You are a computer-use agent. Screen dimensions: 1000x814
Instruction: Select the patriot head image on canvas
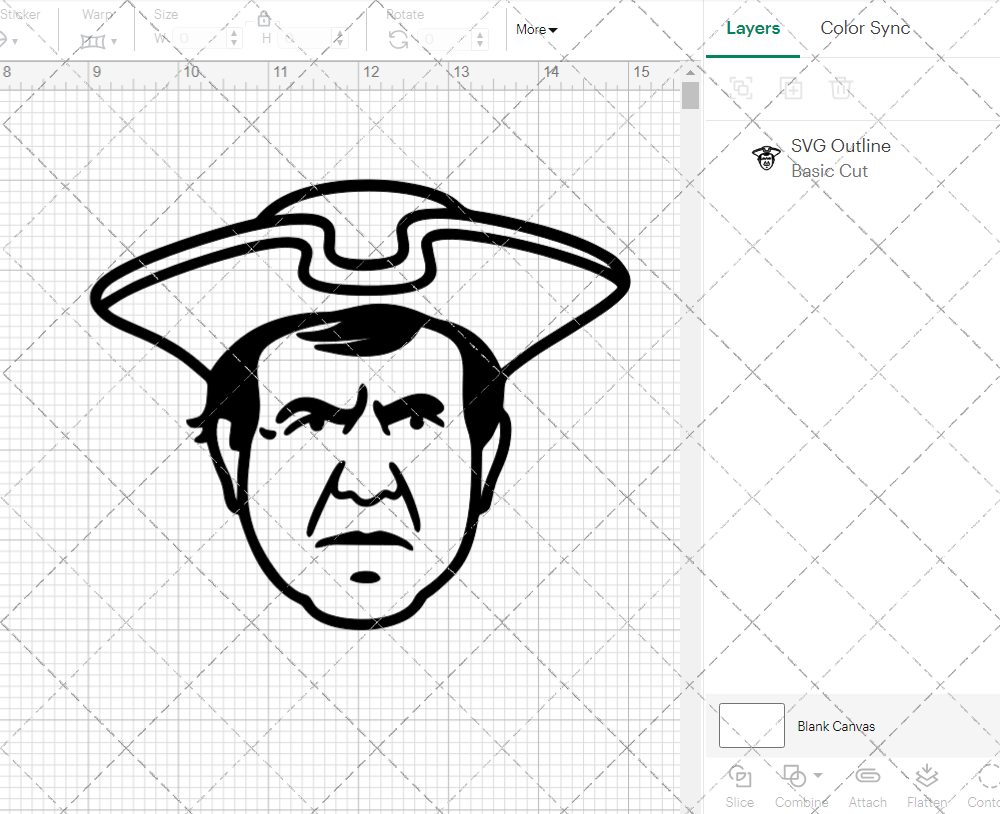pos(360,405)
